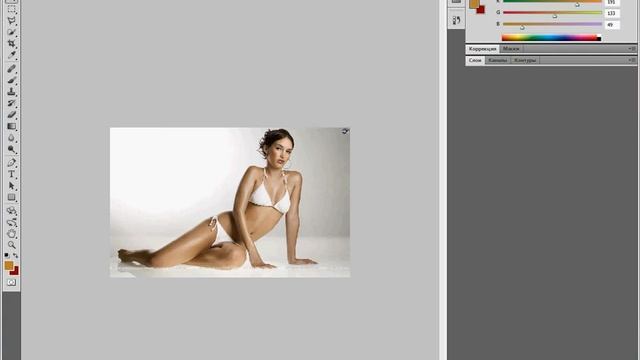Click the woman photo on the canvas

pos(230,202)
